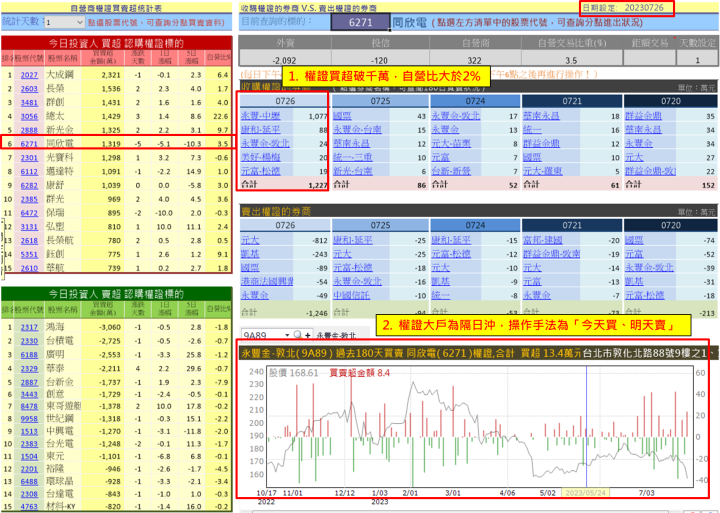Open stock code link 6271 同欣電

point(29,144)
